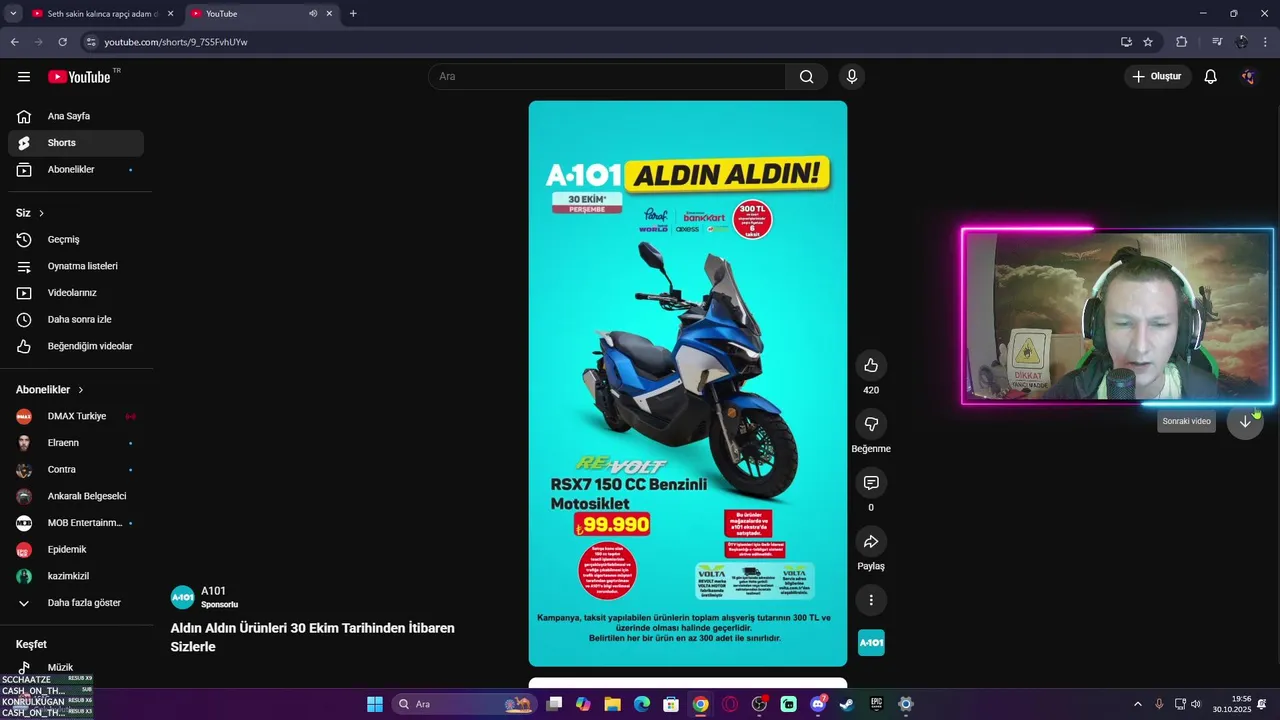Select Shorts in the sidebar
Viewport: 1280px width, 720px height.
click(76, 143)
